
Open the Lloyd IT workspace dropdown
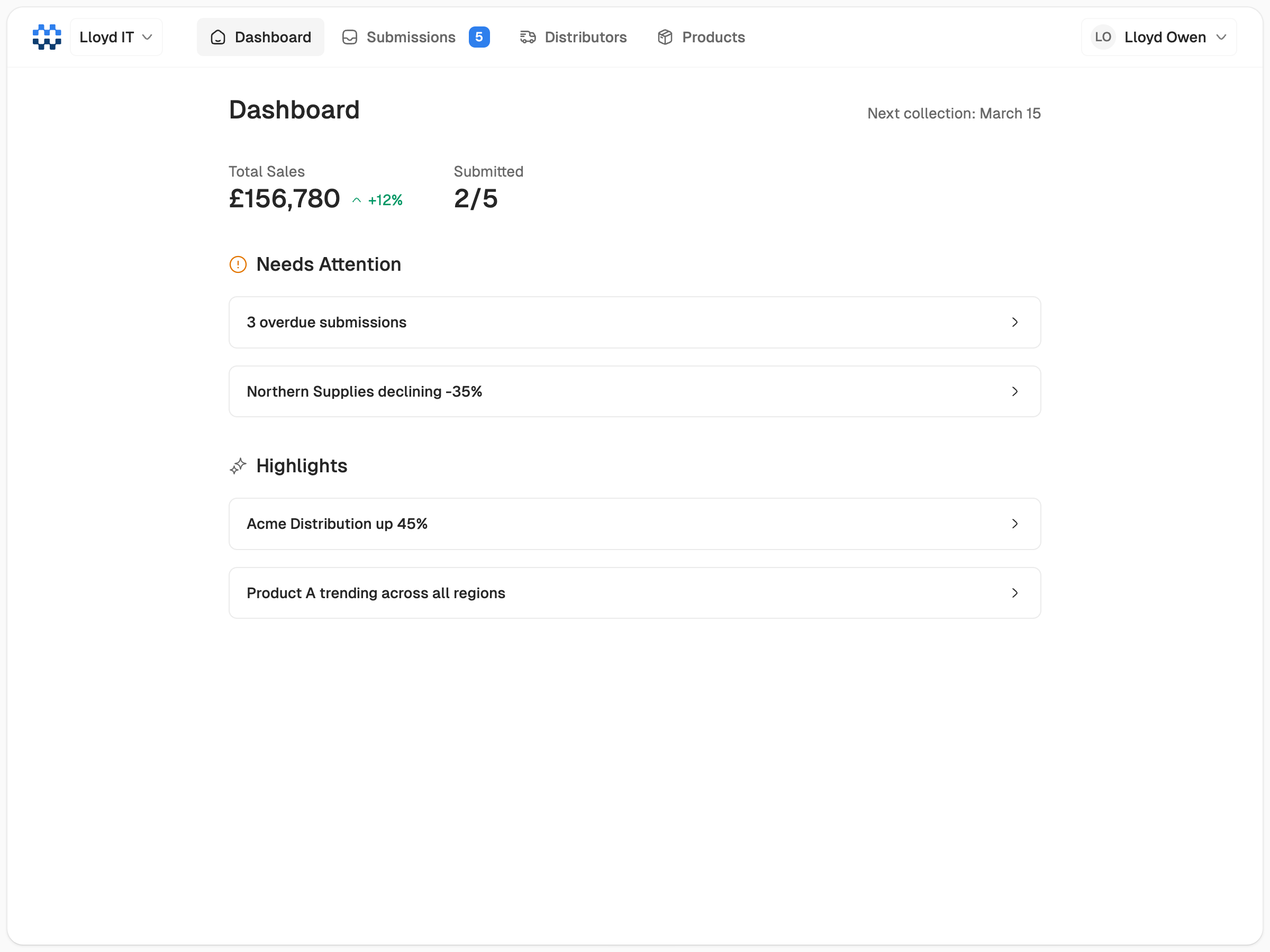coord(116,36)
